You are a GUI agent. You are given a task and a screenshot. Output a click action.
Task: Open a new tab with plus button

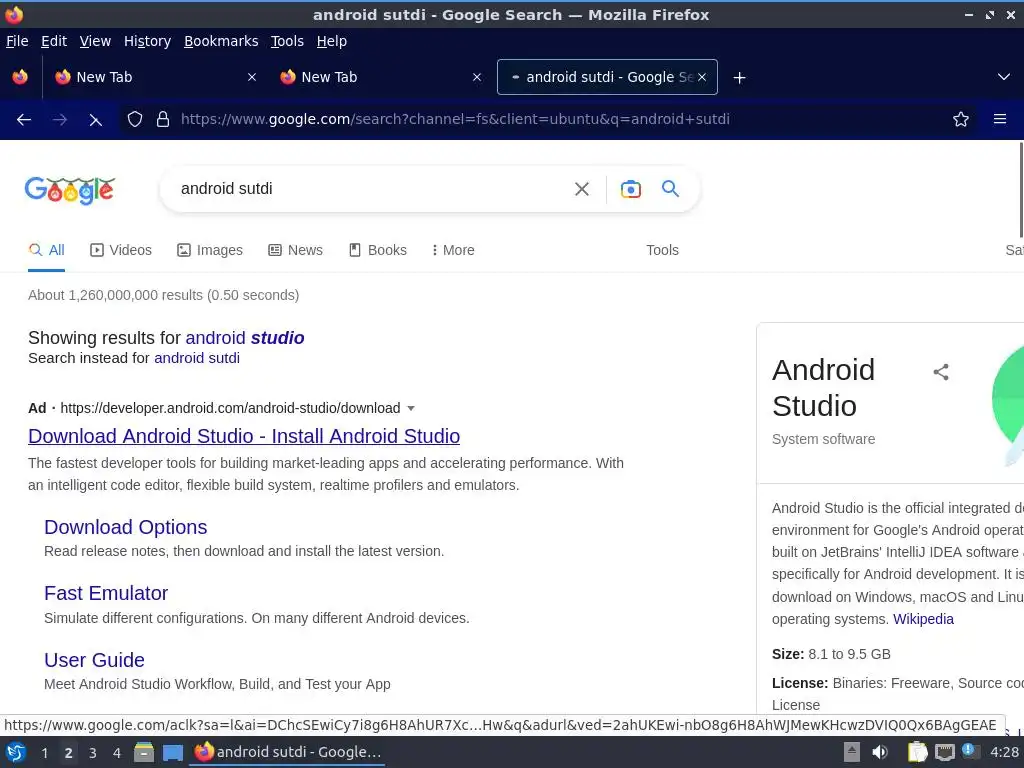[739, 78]
